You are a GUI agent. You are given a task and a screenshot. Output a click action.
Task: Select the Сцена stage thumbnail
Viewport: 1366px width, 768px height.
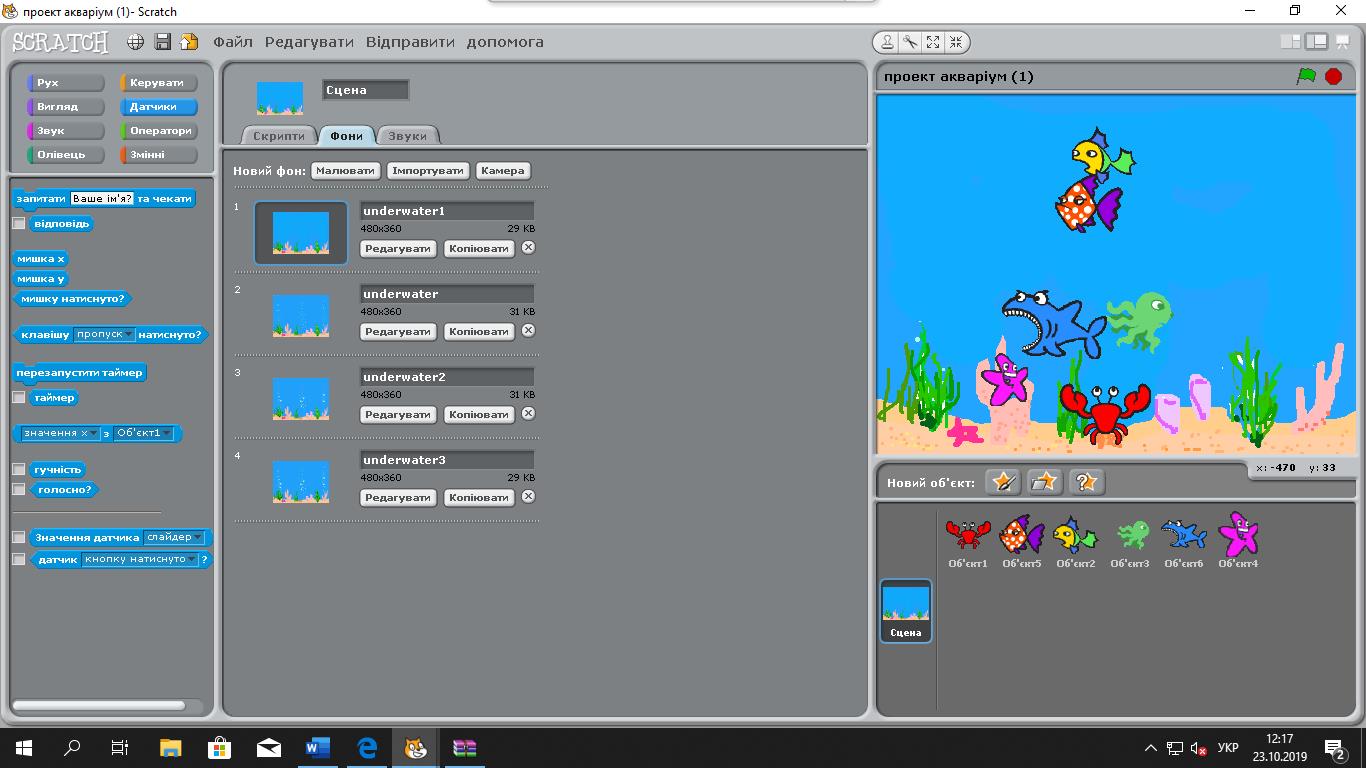coord(906,610)
